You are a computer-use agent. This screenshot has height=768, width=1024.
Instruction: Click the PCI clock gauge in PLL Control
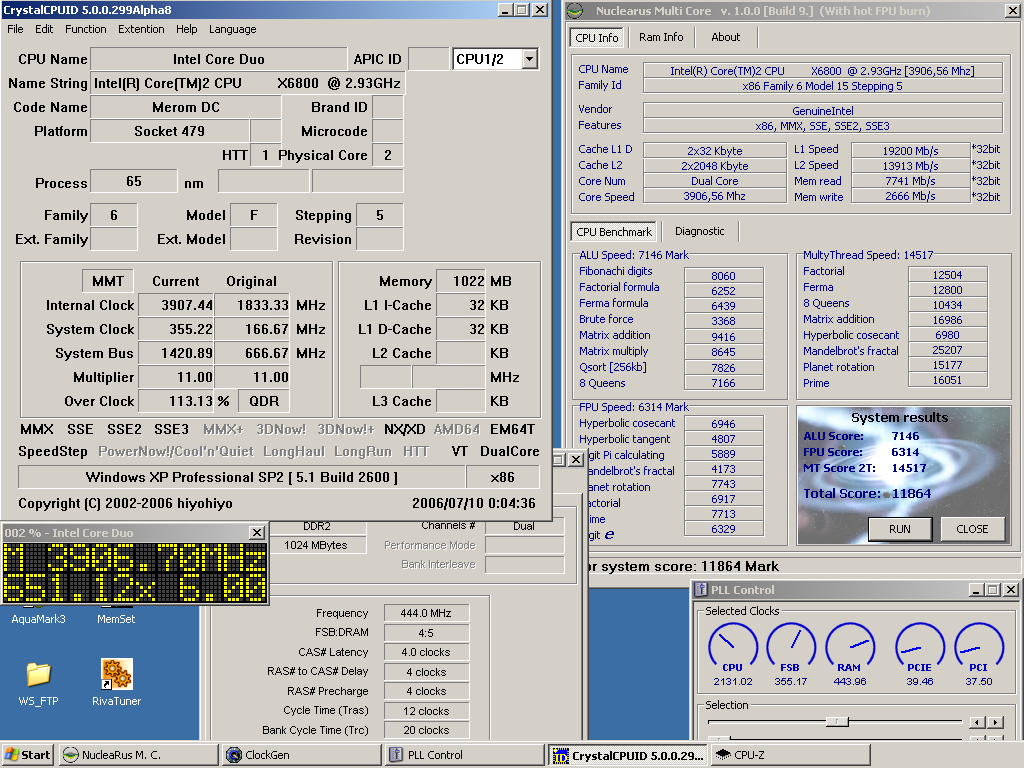978,647
